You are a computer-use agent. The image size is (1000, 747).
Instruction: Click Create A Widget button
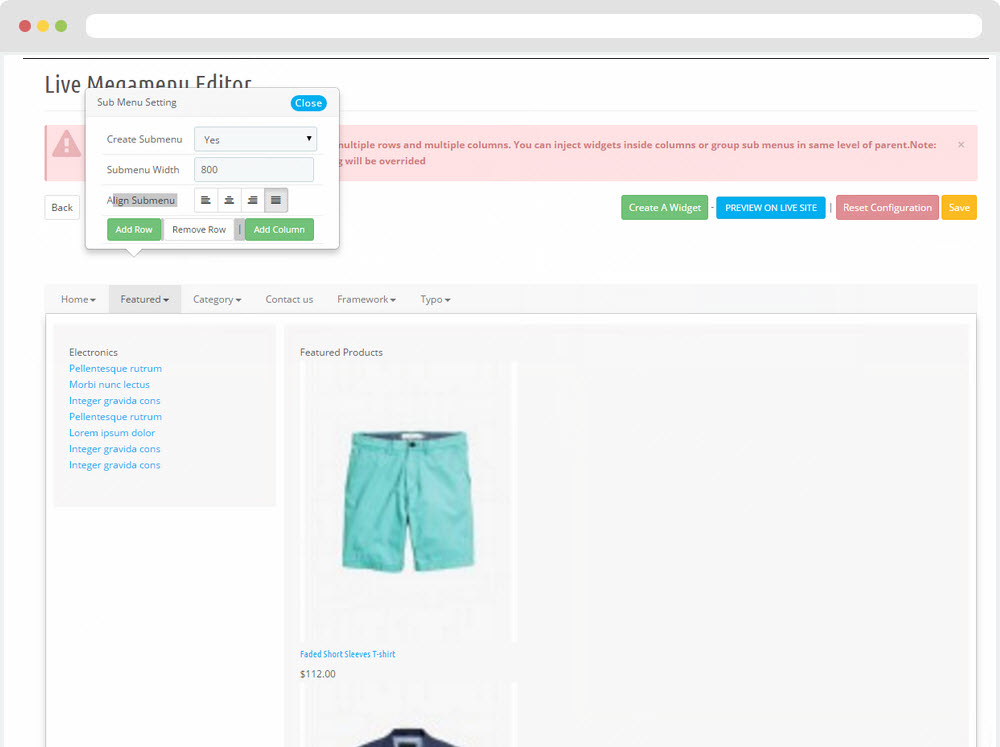[665, 207]
